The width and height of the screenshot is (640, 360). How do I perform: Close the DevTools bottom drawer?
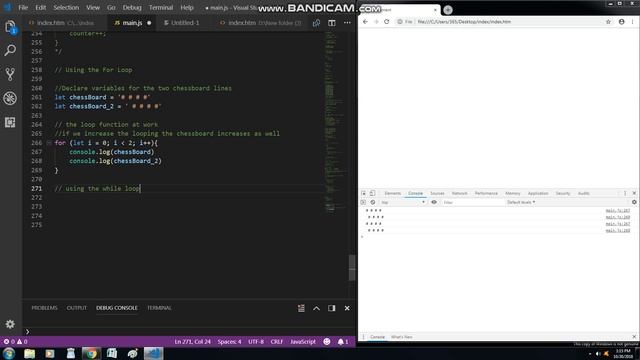634,337
